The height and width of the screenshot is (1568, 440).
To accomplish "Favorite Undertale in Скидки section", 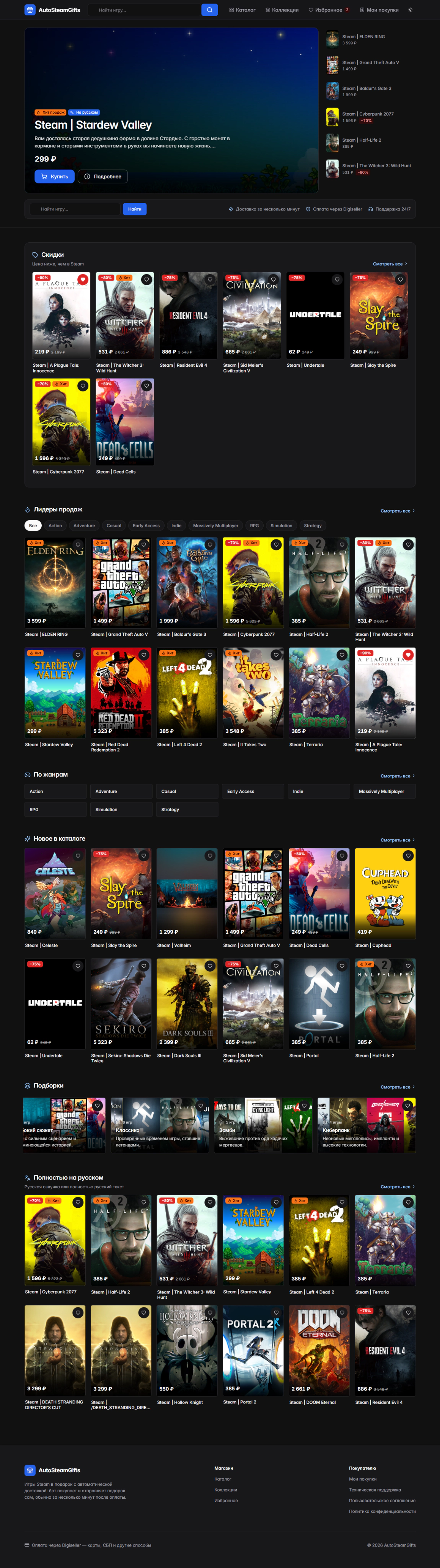I will point(337,279).
